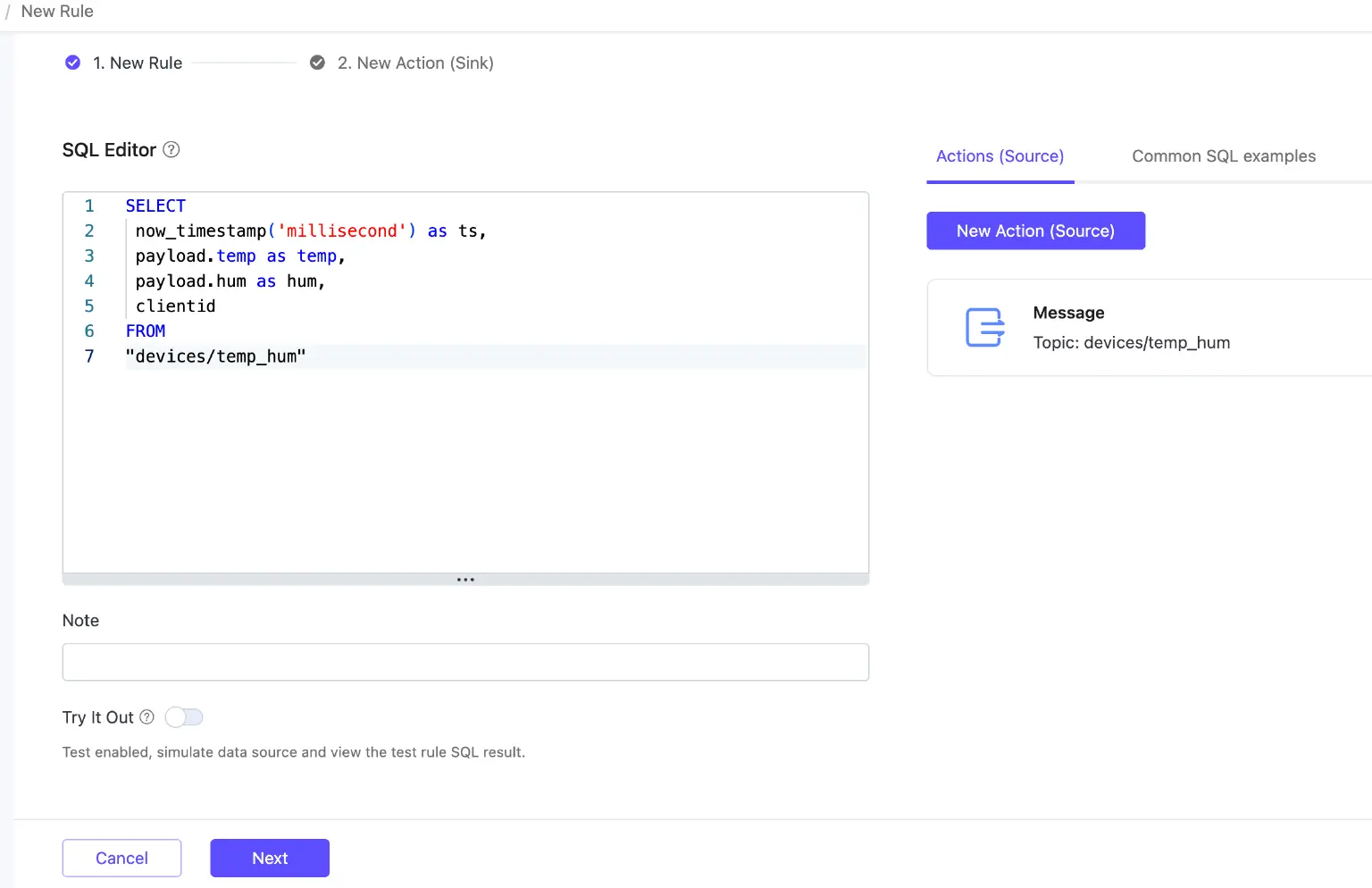Click the Message source action icon
This screenshot has width=1372, height=888.
pos(985,328)
